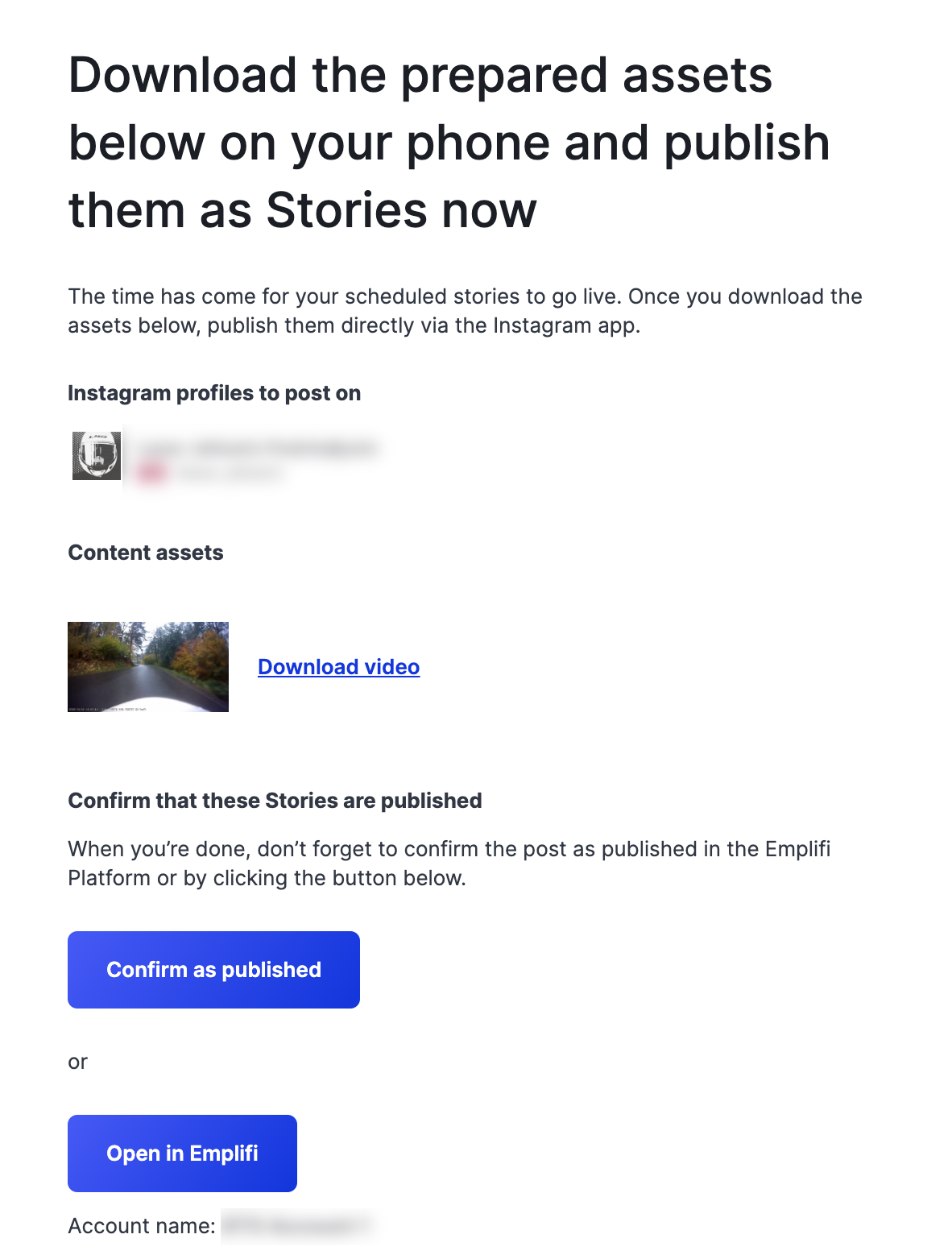952x1255 pixels.
Task: Click the 'Instagram profiles to post on' label
Action: click(x=214, y=393)
